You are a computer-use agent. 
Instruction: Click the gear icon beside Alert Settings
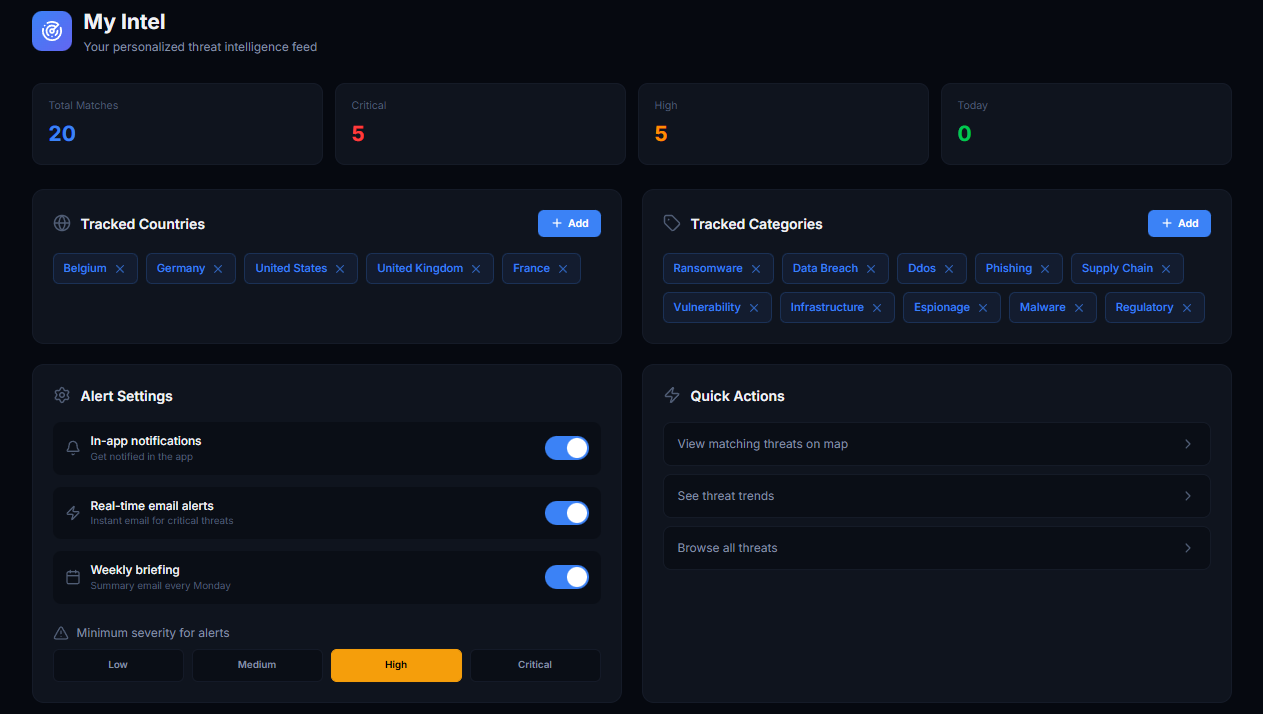coord(62,395)
